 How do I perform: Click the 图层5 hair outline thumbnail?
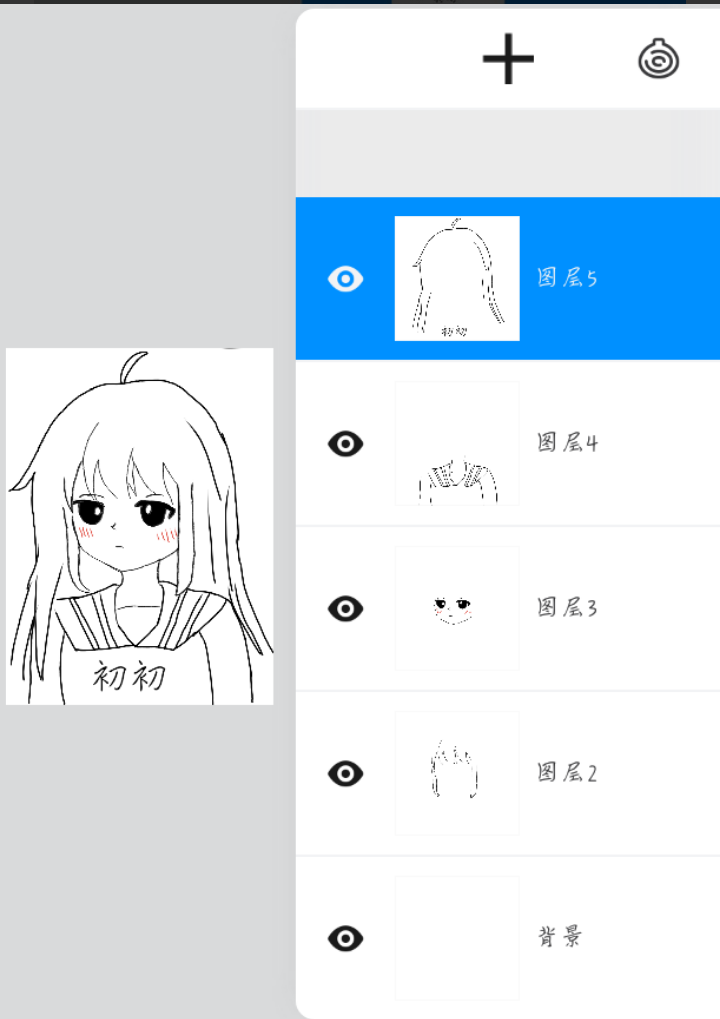pyautogui.click(x=457, y=278)
